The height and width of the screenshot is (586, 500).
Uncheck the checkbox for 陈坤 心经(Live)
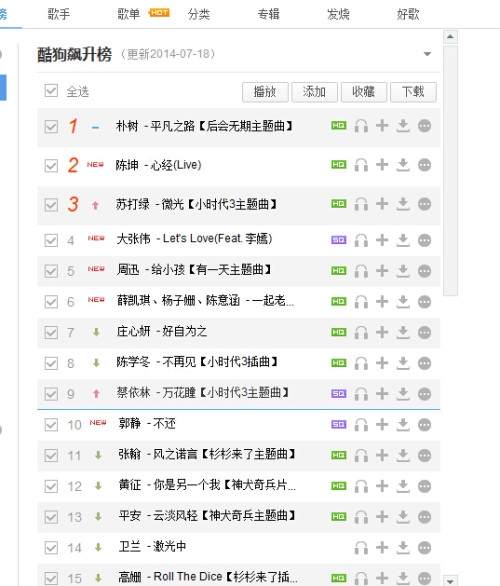[51, 166]
